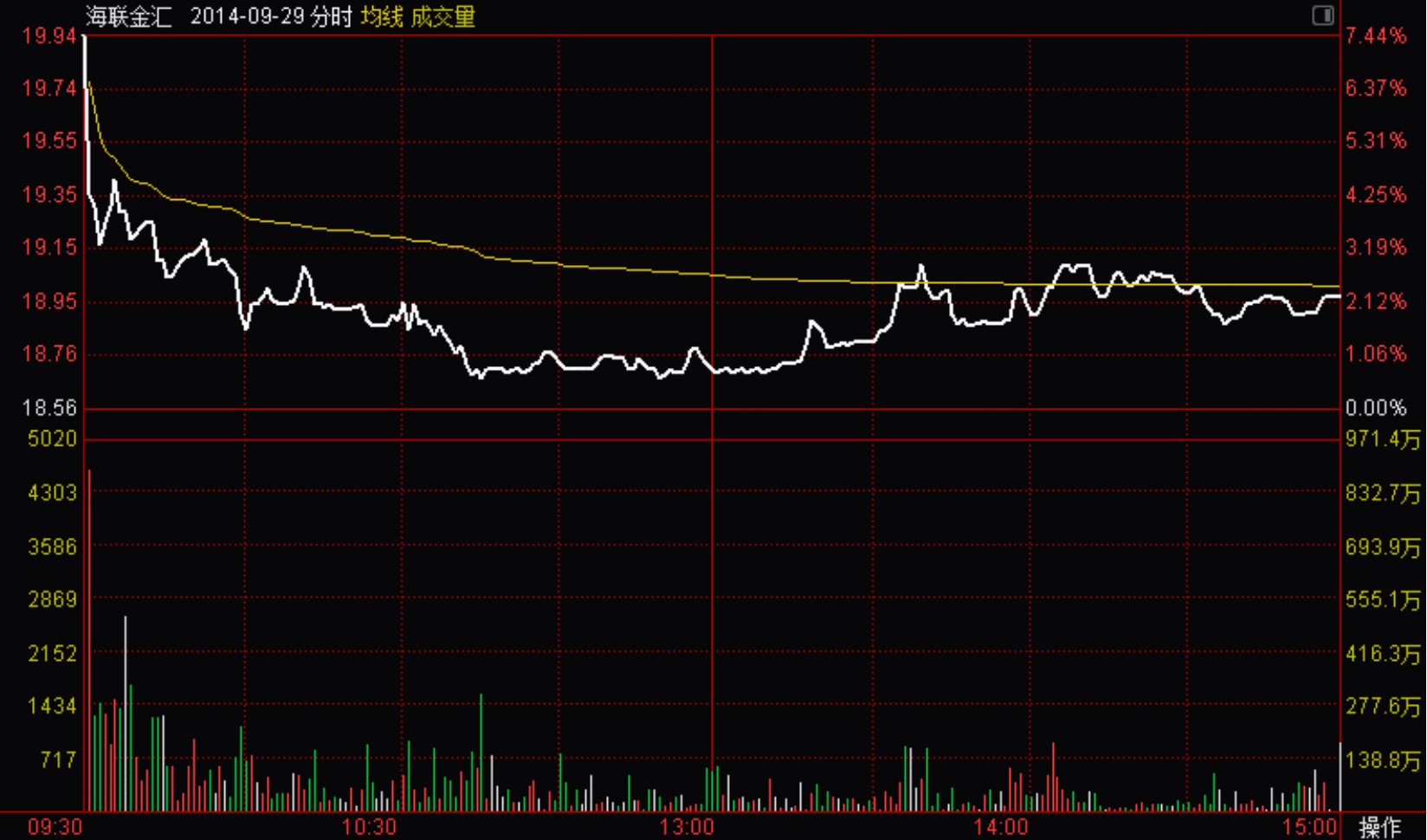Click the 09:30 time axis label
1427x840 pixels.
(55, 827)
